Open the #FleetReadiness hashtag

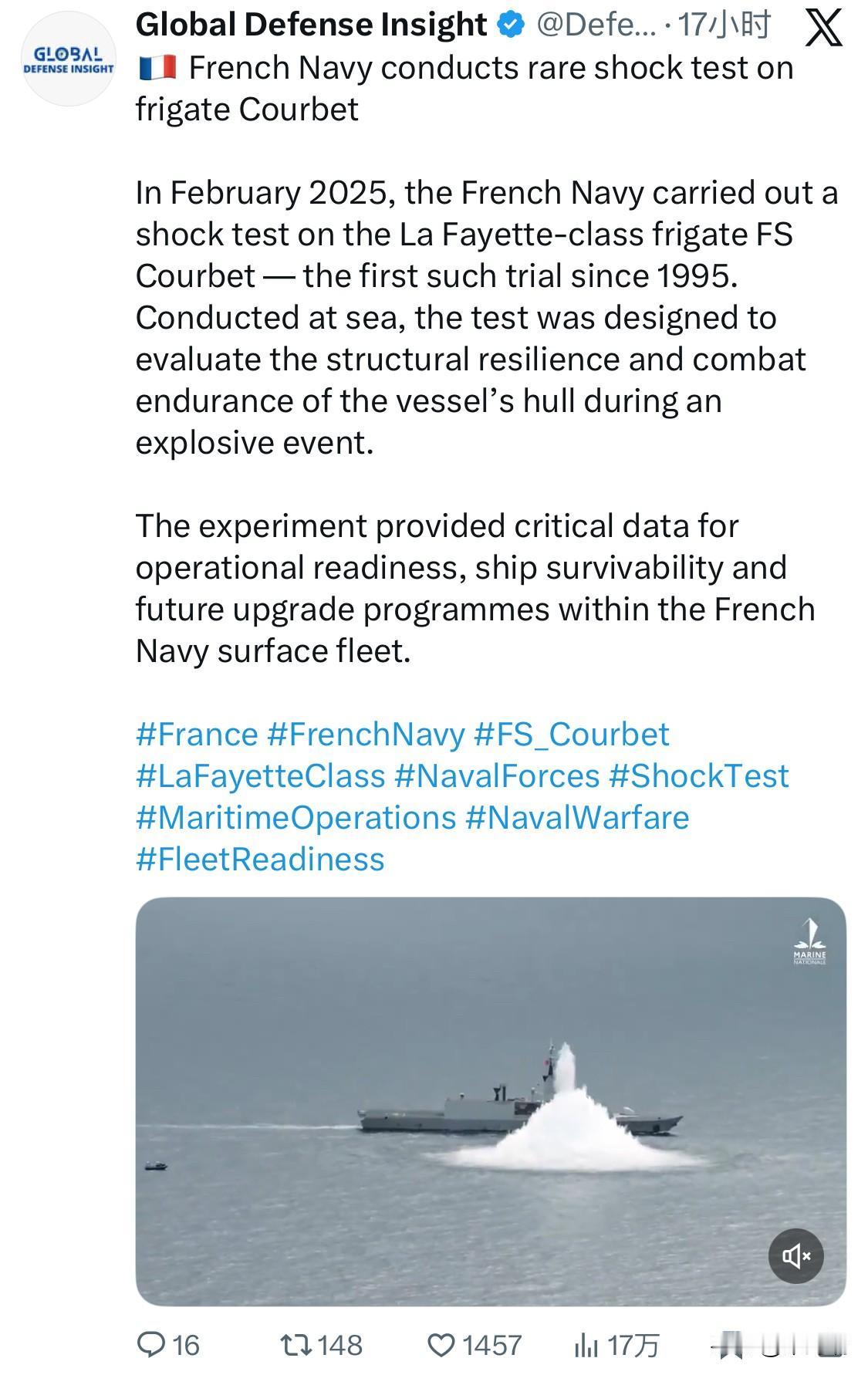(x=260, y=859)
